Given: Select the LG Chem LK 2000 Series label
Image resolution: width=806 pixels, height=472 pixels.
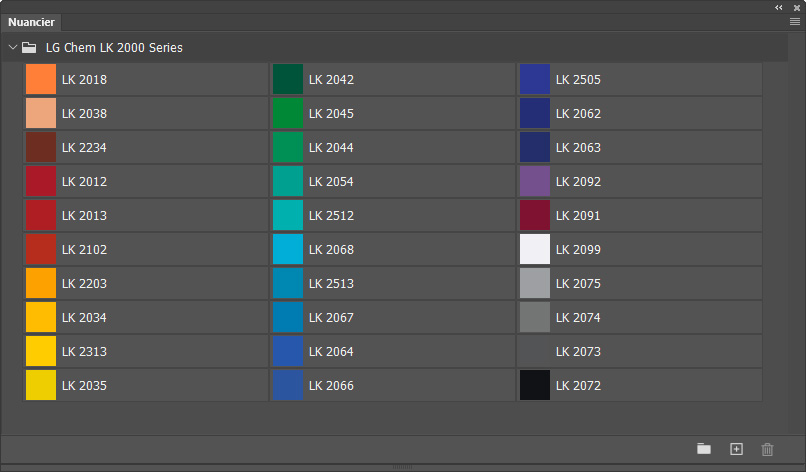Looking at the screenshot, I should pyautogui.click(x=114, y=48).
